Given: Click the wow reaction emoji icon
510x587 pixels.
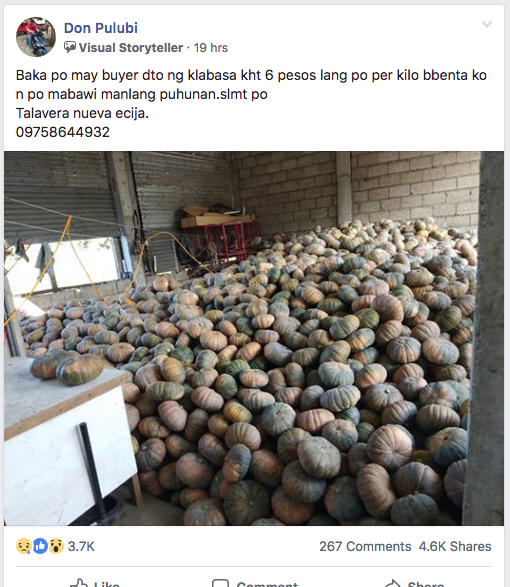Looking at the screenshot, I should click(56, 546).
